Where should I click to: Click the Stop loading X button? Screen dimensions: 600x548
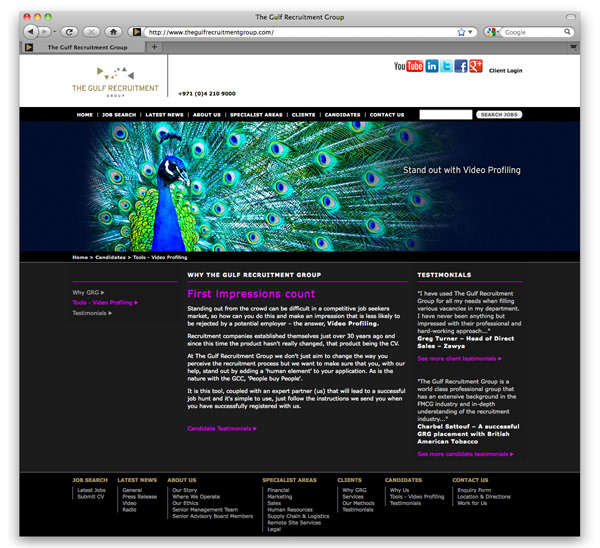coord(91,32)
